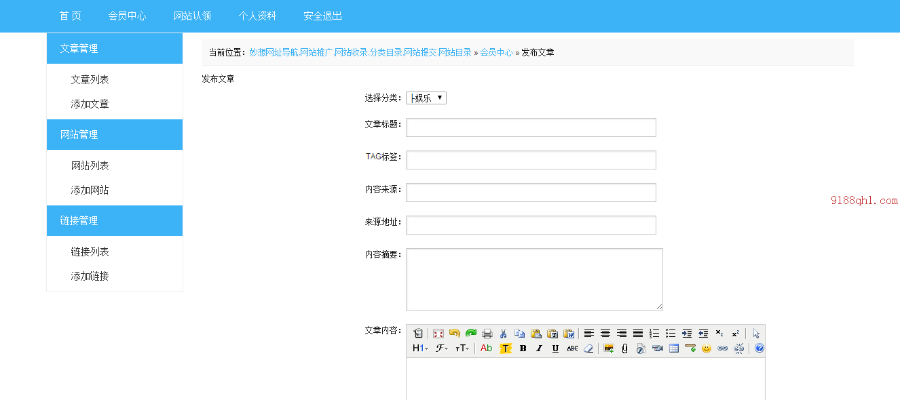
Task: Click the first breadcrumb site-name link
Action: point(360,52)
